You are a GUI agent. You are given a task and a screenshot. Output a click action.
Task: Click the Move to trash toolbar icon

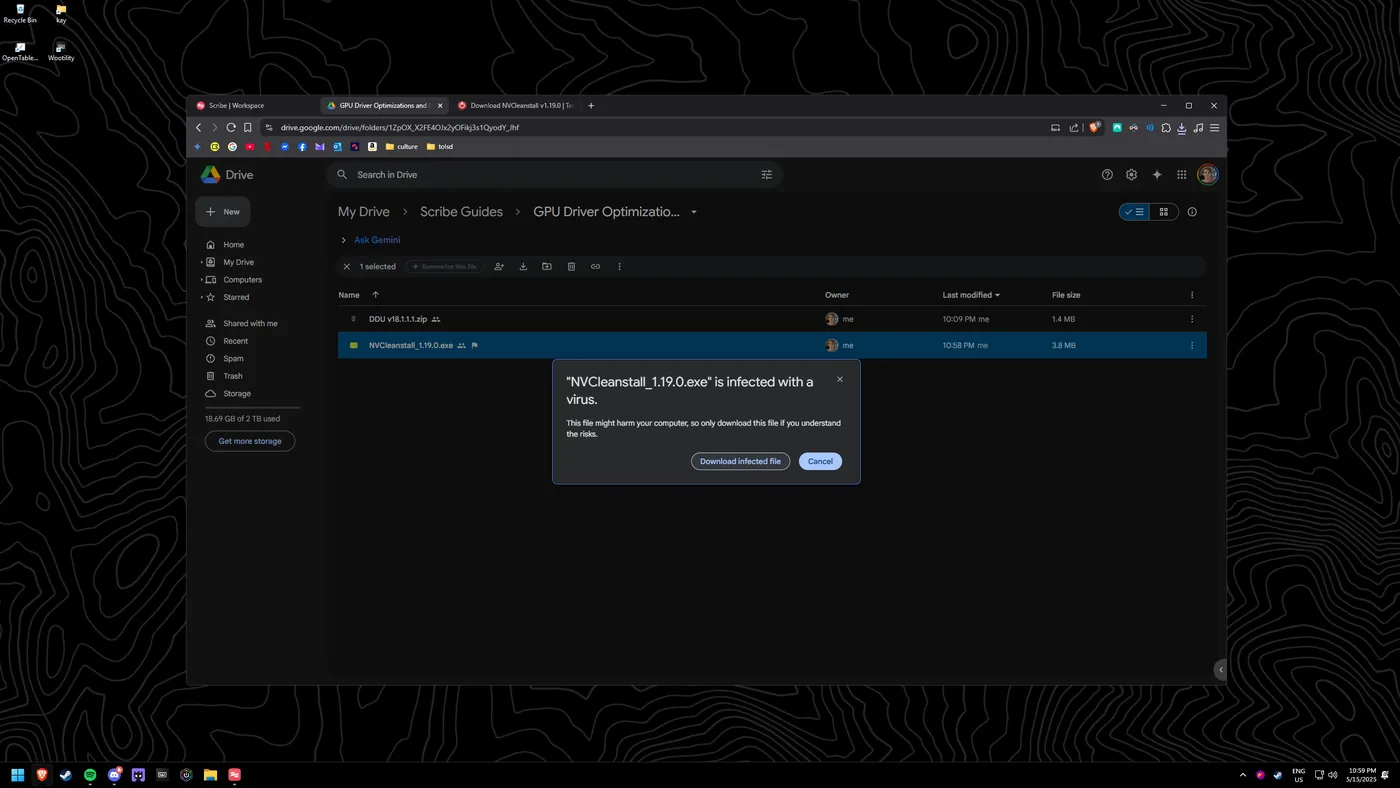[571, 267]
